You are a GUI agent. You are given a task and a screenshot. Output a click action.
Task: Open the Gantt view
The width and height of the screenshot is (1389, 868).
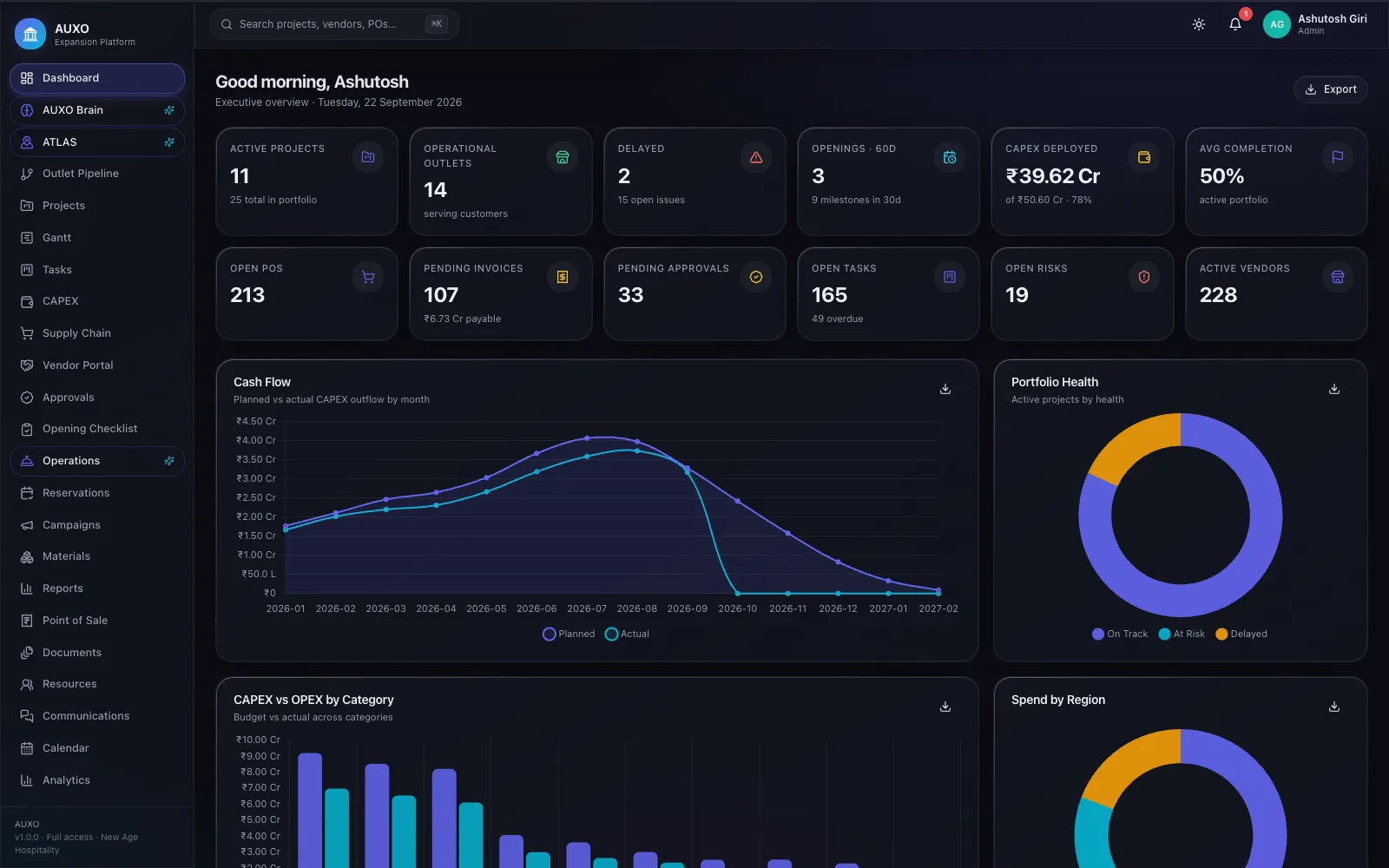pos(97,238)
